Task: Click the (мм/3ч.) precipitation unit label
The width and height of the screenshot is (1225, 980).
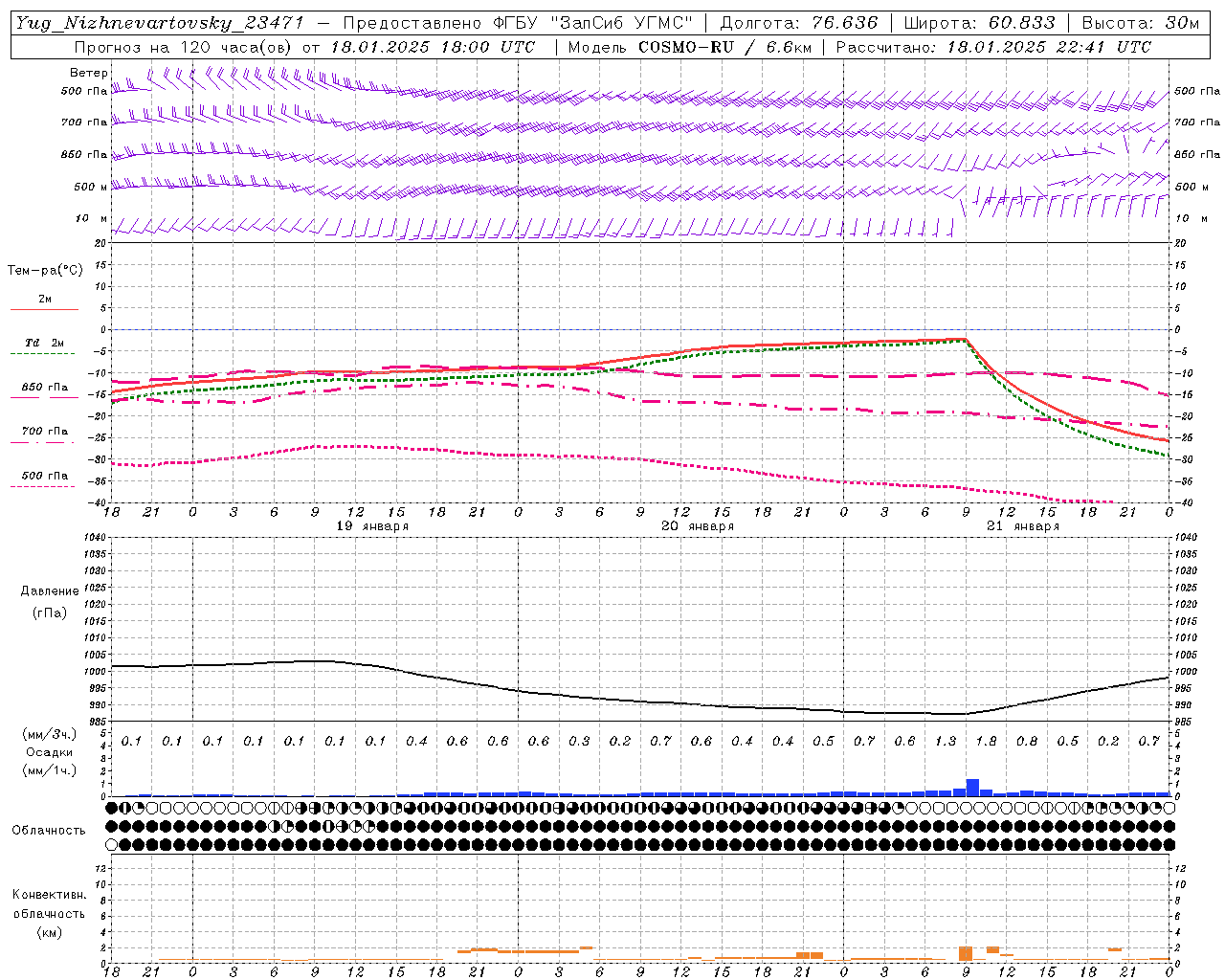Action: click(50, 734)
